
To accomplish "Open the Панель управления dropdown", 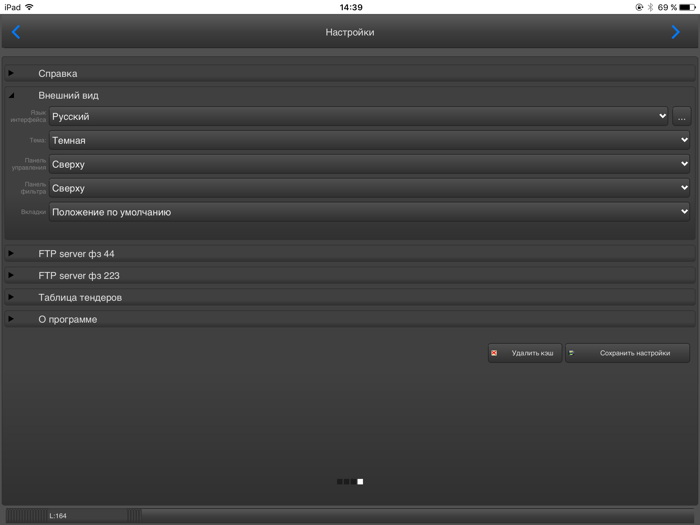I will pos(369,164).
